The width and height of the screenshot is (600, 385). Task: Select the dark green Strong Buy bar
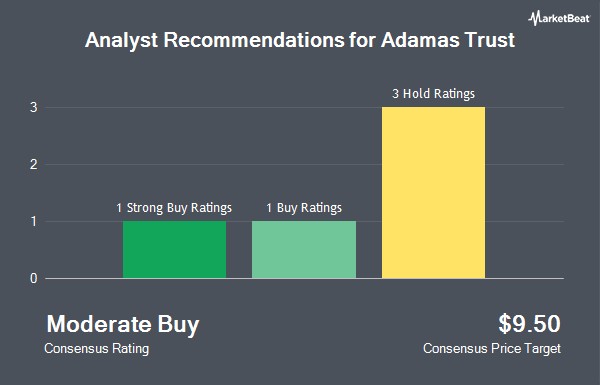pyautogui.click(x=174, y=250)
